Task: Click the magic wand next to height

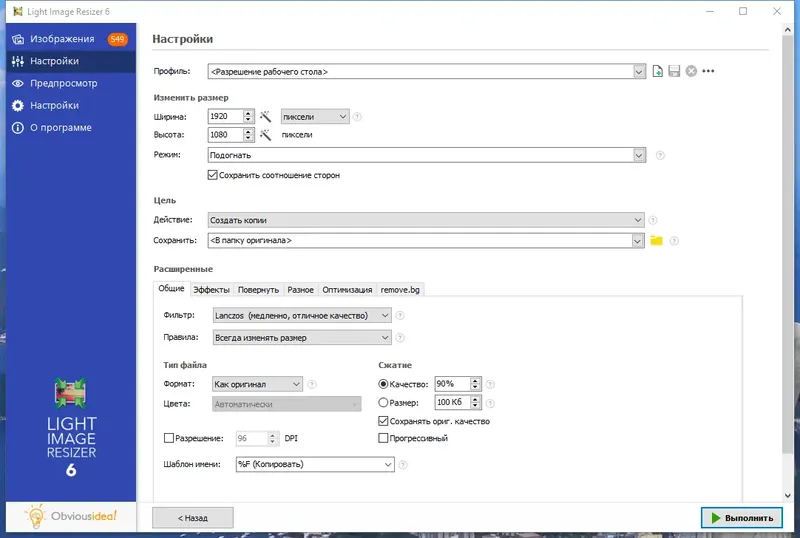Action: (x=265, y=135)
